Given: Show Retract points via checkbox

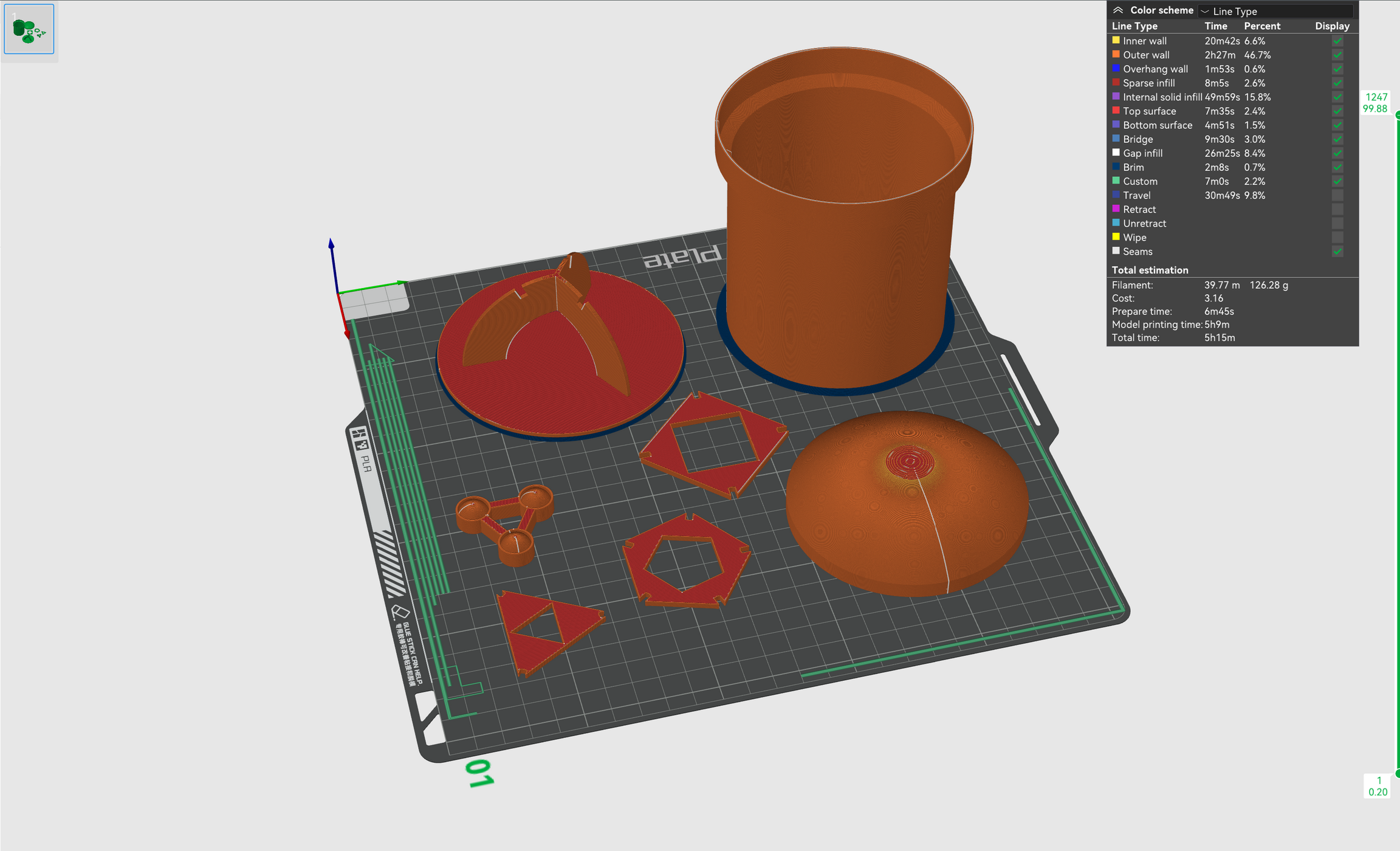Looking at the screenshot, I should [x=1337, y=209].
